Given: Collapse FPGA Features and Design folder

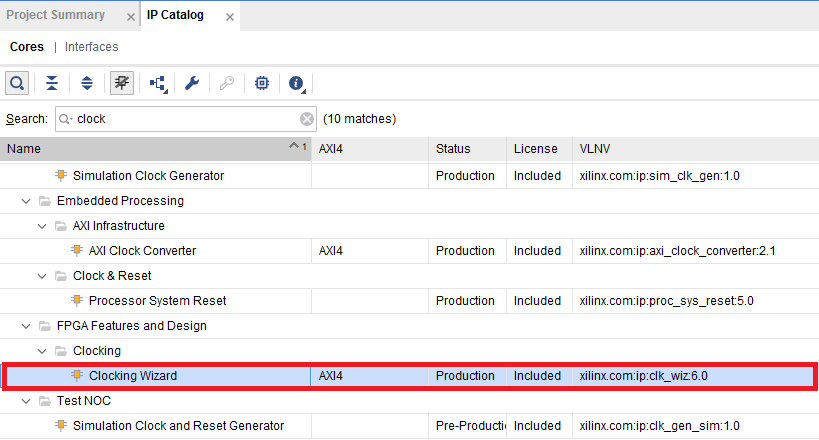Looking at the screenshot, I should click(x=26, y=327).
